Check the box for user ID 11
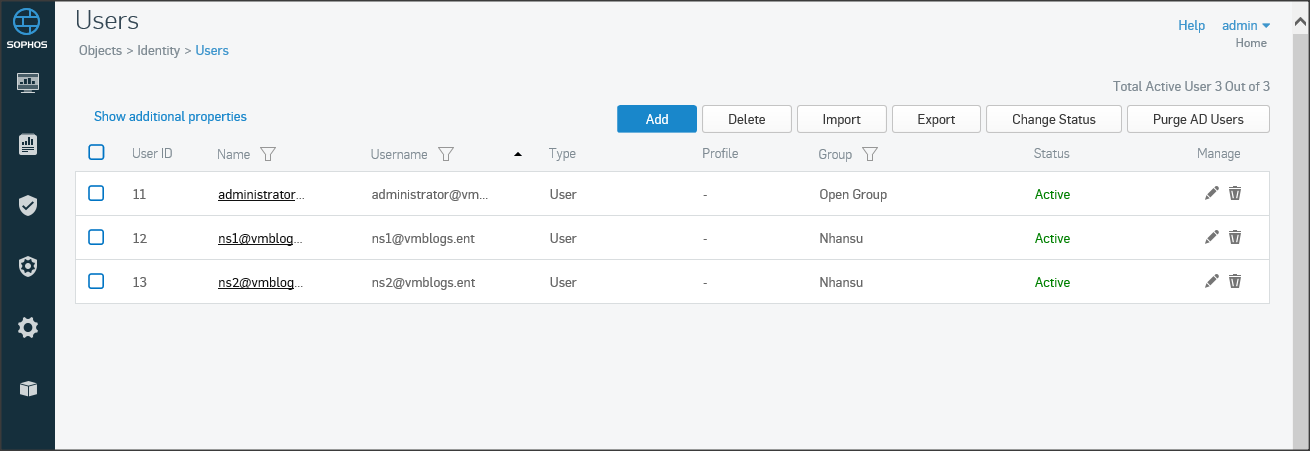 pos(96,194)
